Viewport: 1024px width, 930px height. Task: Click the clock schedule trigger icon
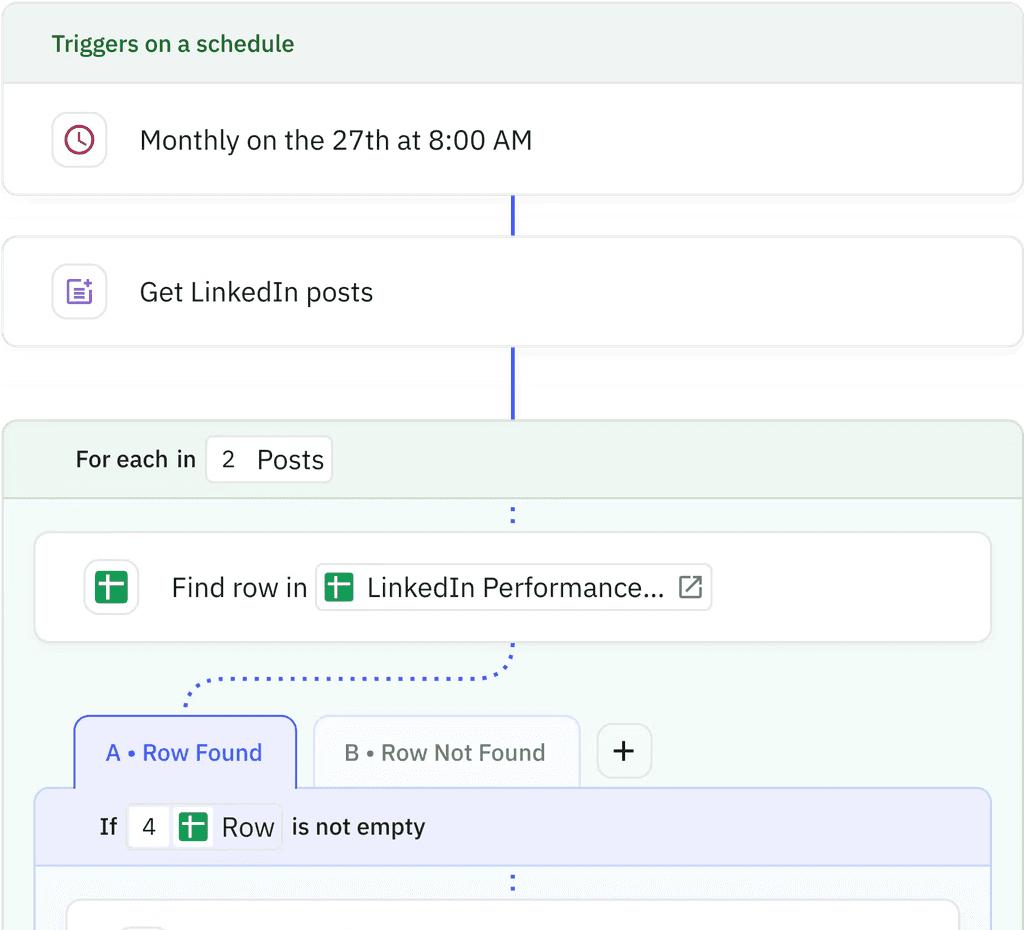(x=79, y=140)
